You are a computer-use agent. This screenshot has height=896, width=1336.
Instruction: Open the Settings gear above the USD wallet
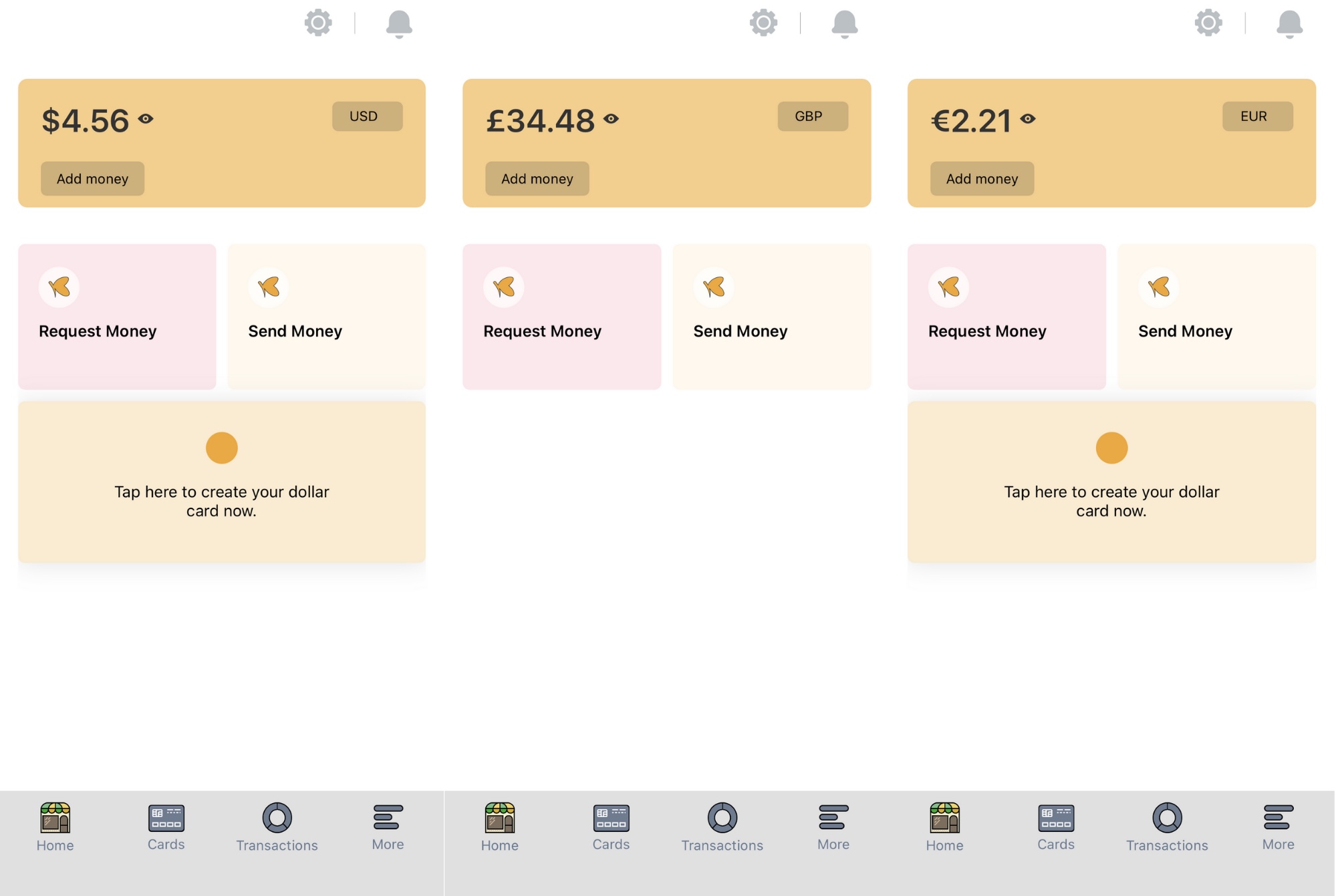pyautogui.click(x=319, y=22)
